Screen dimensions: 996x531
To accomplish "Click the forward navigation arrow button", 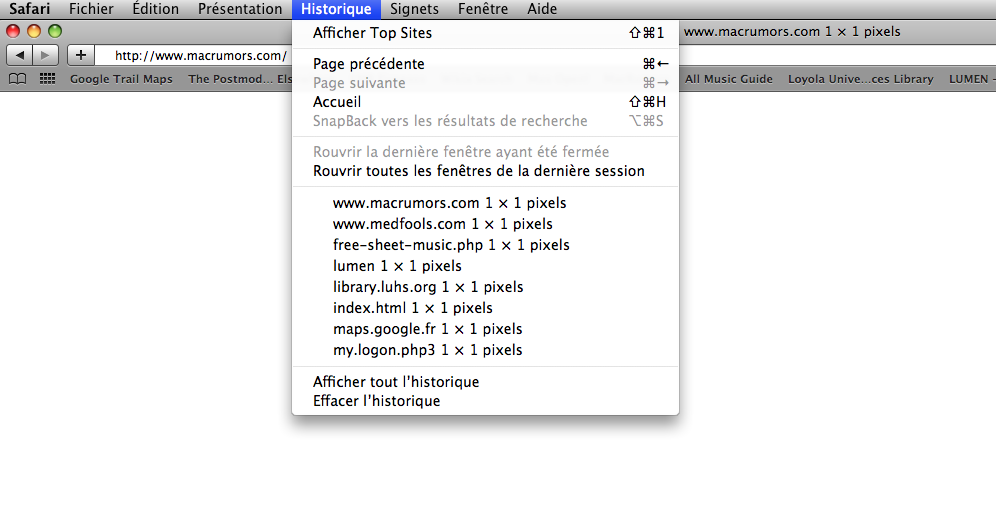I will click(x=46, y=55).
